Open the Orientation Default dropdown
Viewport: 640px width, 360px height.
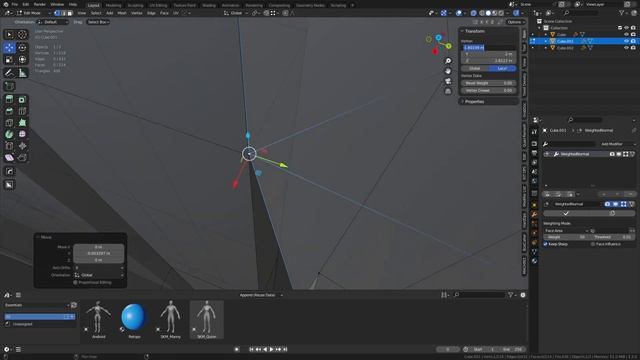click(x=53, y=22)
